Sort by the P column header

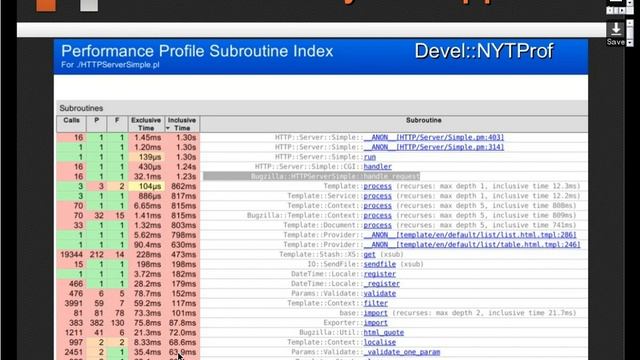tap(97, 124)
